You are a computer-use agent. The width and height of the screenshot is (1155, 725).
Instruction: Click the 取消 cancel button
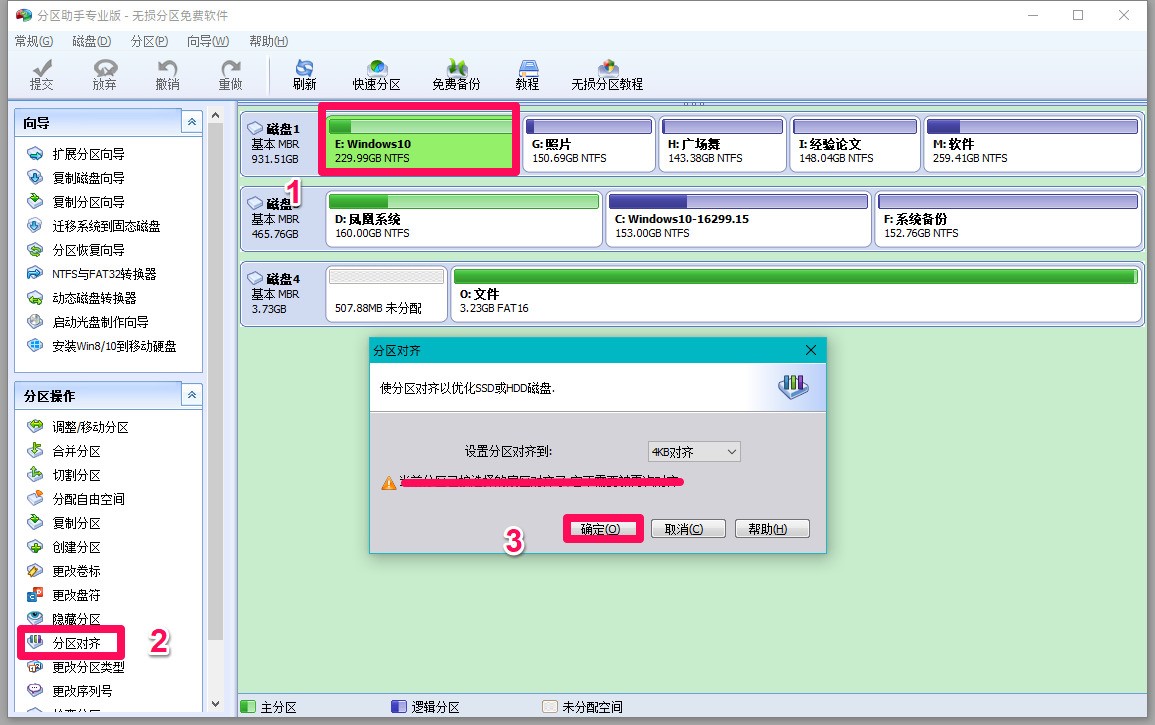(688, 529)
